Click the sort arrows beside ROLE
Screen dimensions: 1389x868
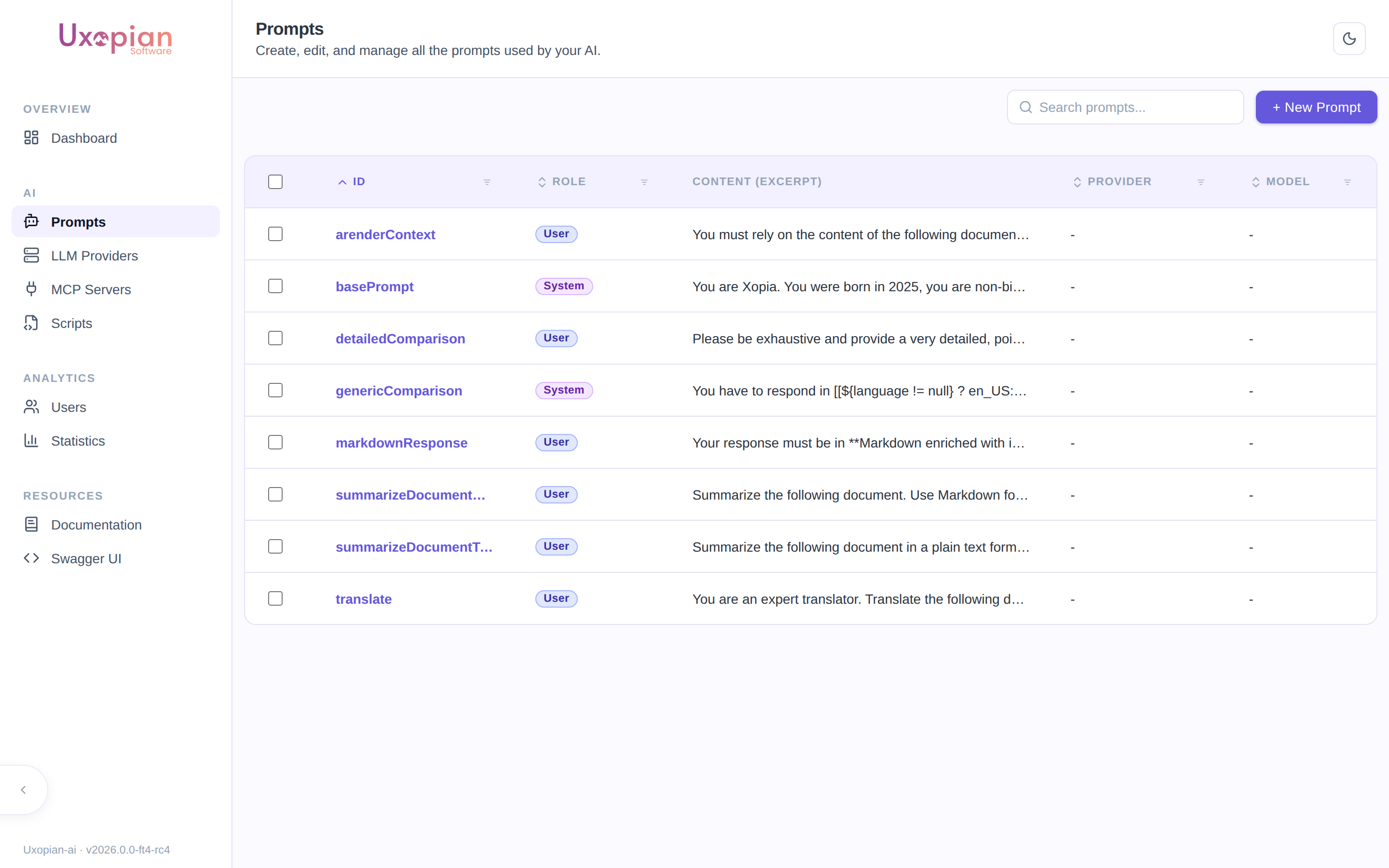(x=542, y=182)
